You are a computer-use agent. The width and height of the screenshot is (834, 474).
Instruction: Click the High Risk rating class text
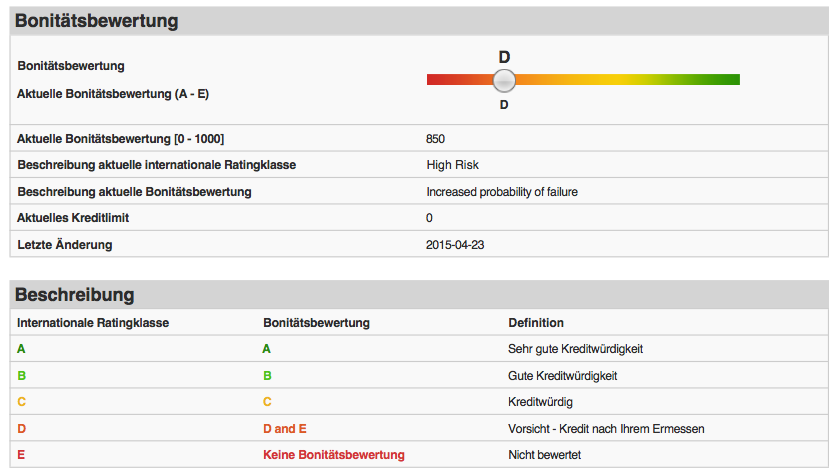[452, 165]
